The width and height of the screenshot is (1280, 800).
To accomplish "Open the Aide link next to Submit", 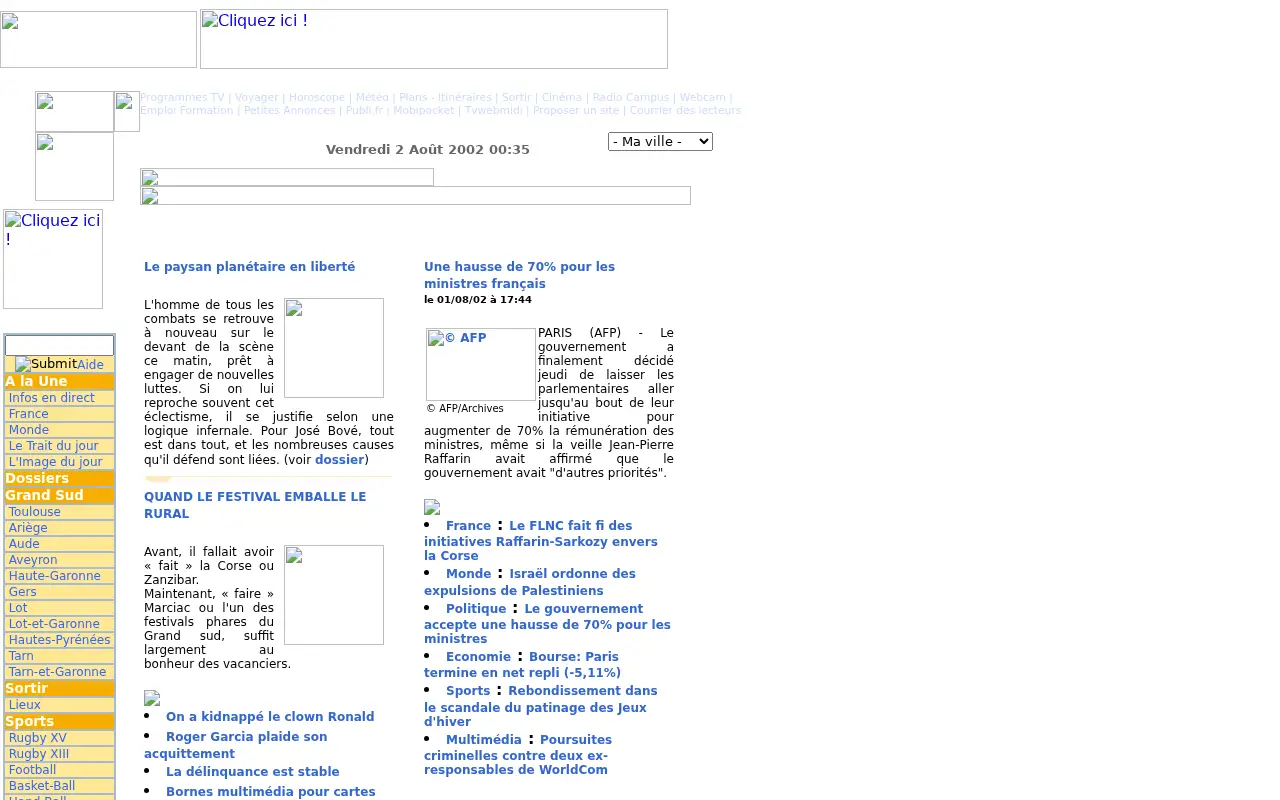I will [90, 365].
